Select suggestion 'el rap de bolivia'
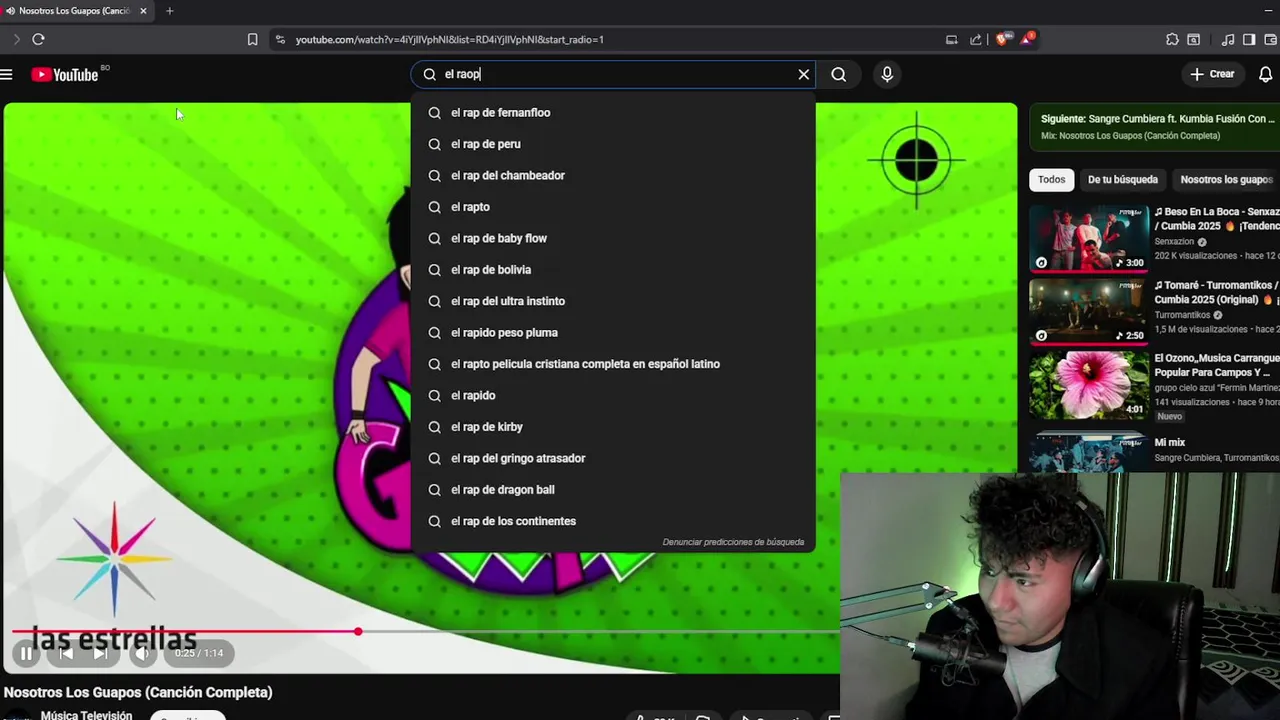The width and height of the screenshot is (1280, 720). 613,270
